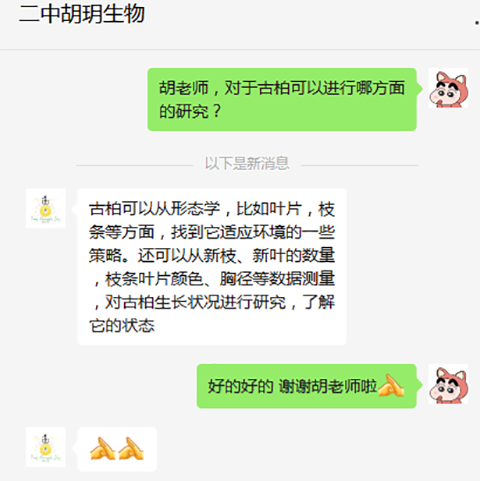Click the folded-hands emoji in green message

tap(391, 386)
